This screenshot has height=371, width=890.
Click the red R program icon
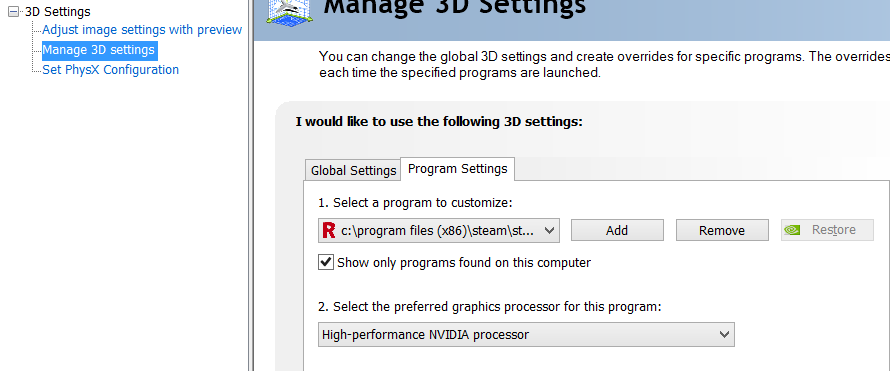tap(328, 230)
